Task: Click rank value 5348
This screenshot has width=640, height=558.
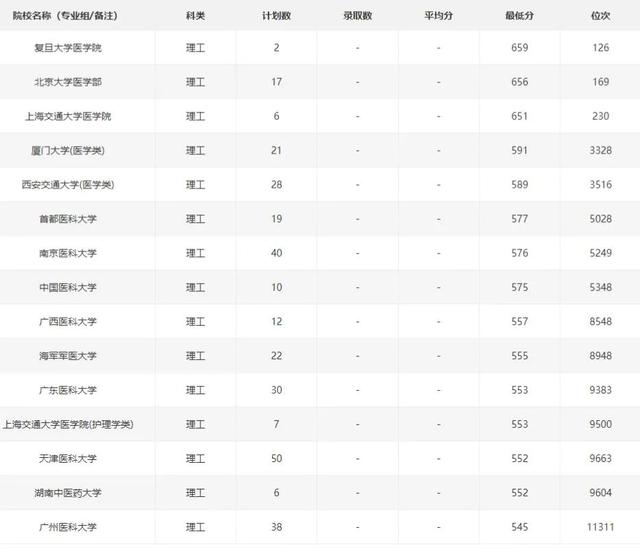Action: pyautogui.click(x=600, y=288)
